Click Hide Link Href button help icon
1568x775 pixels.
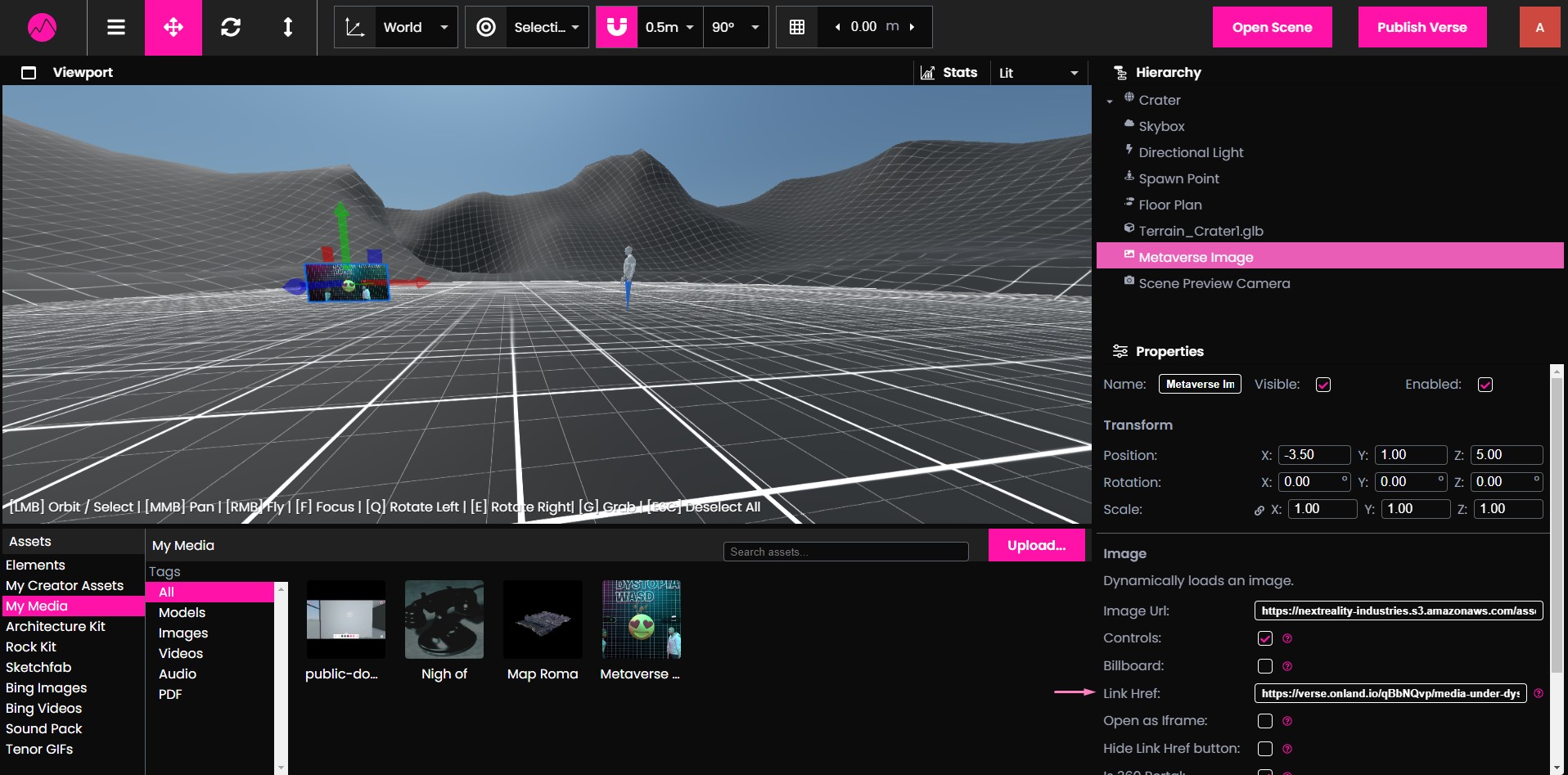[1287, 749]
